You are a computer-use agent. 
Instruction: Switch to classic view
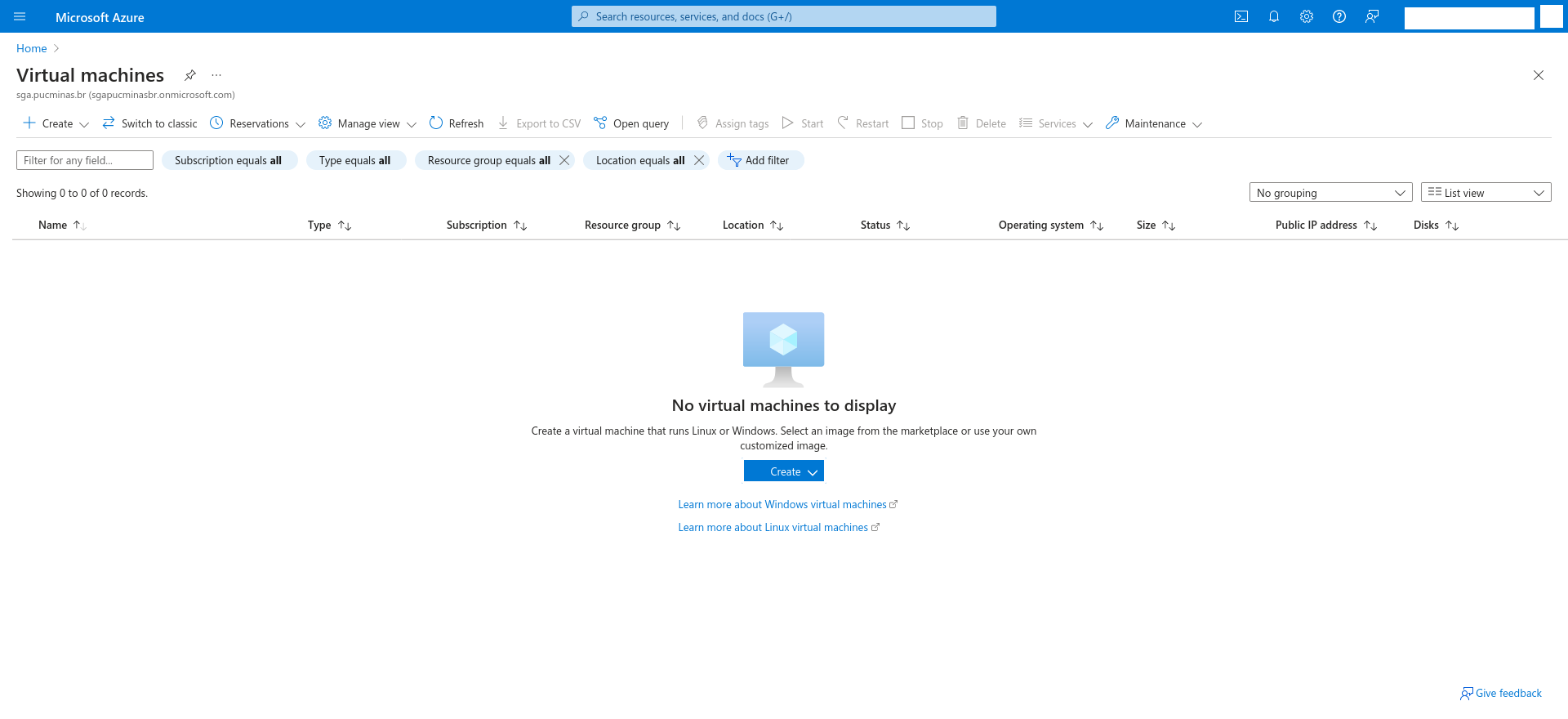[149, 123]
